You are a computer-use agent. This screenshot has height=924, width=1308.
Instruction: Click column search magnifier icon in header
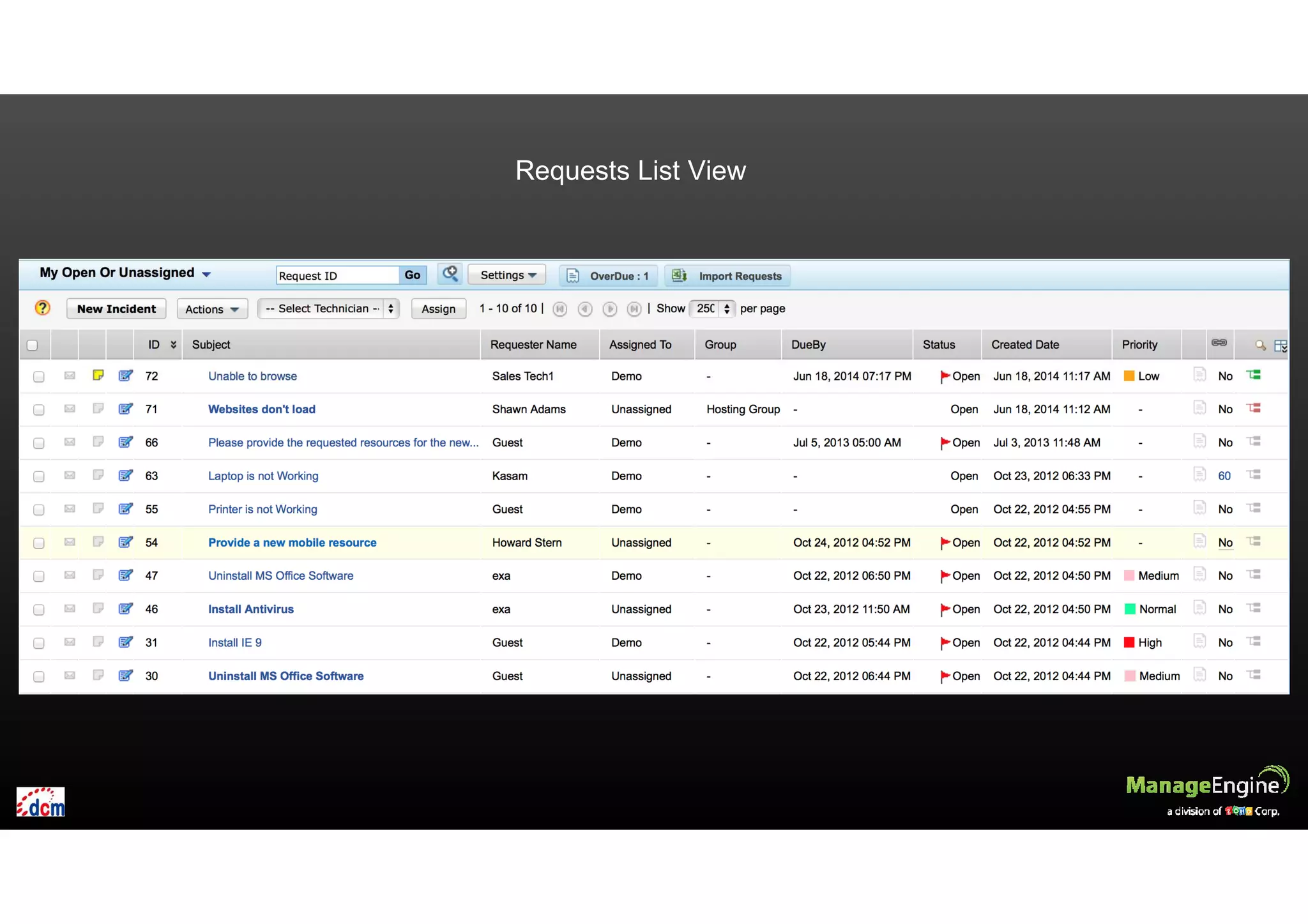click(1260, 345)
